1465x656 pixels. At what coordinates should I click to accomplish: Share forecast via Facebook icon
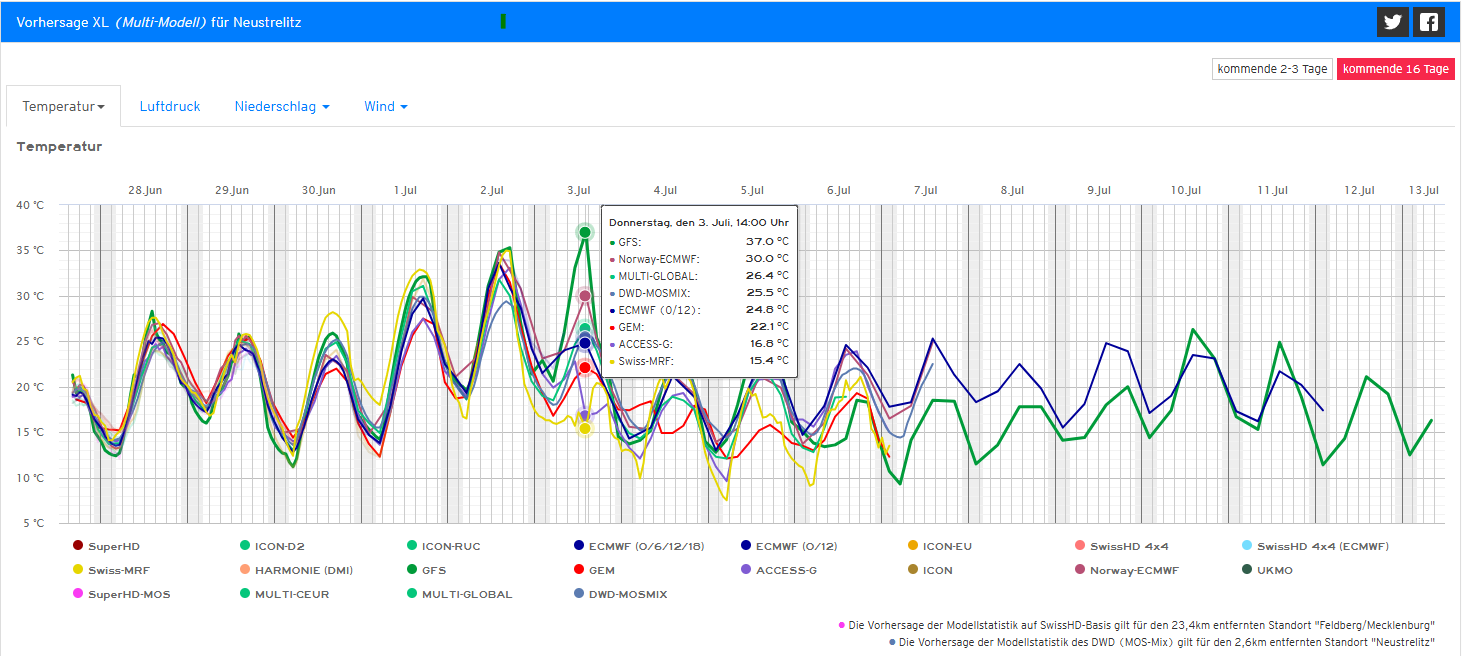[x=1429, y=22]
